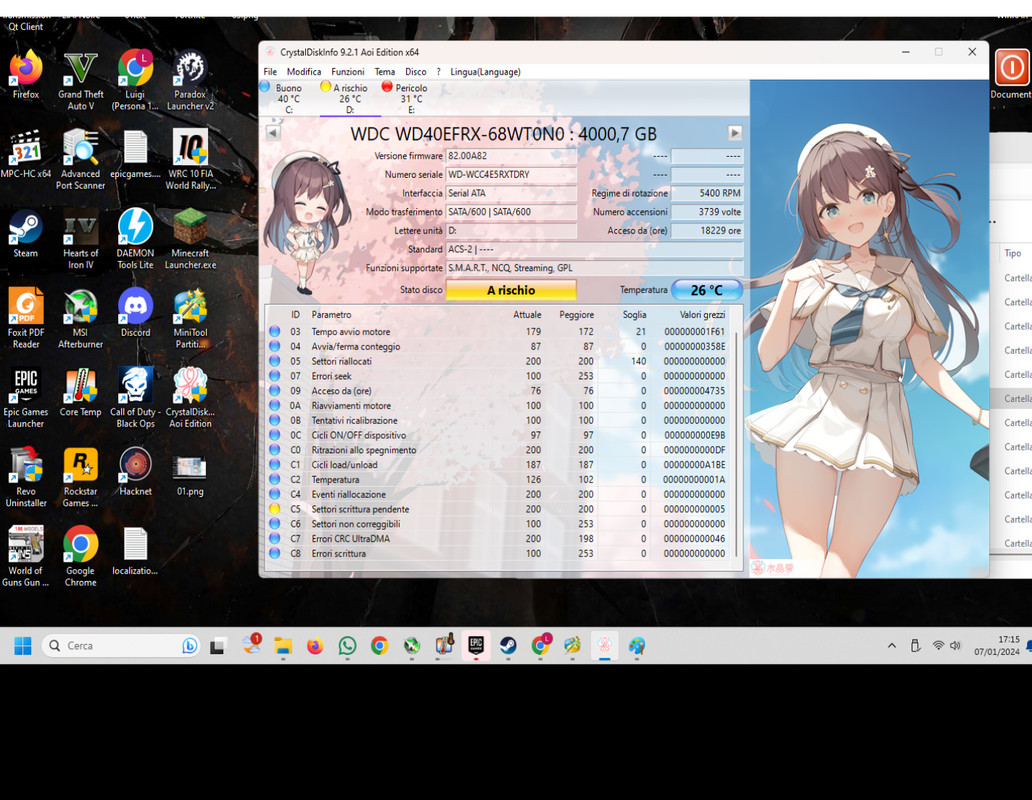Go to previous disk with left arrow
Image resolution: width=1032 pixels, height=800 pixels.
coord(272,133)
